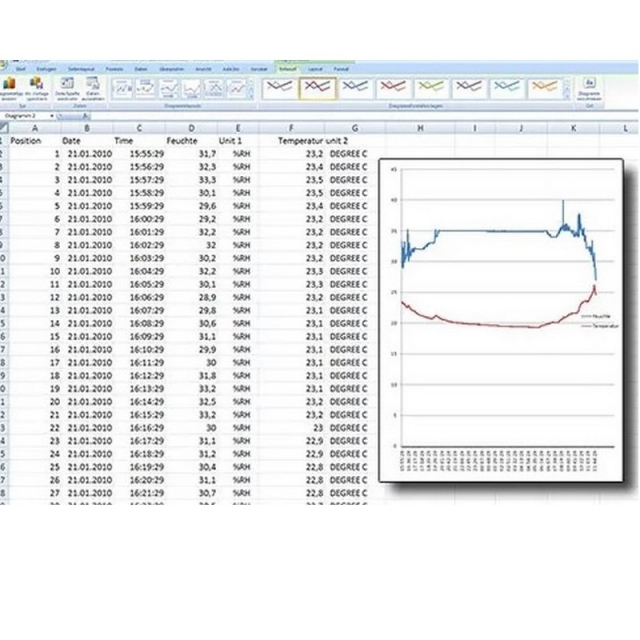This screenshot has height=640, width=640.
Task: Click the move chart icon
Action: tap(590, 87)
